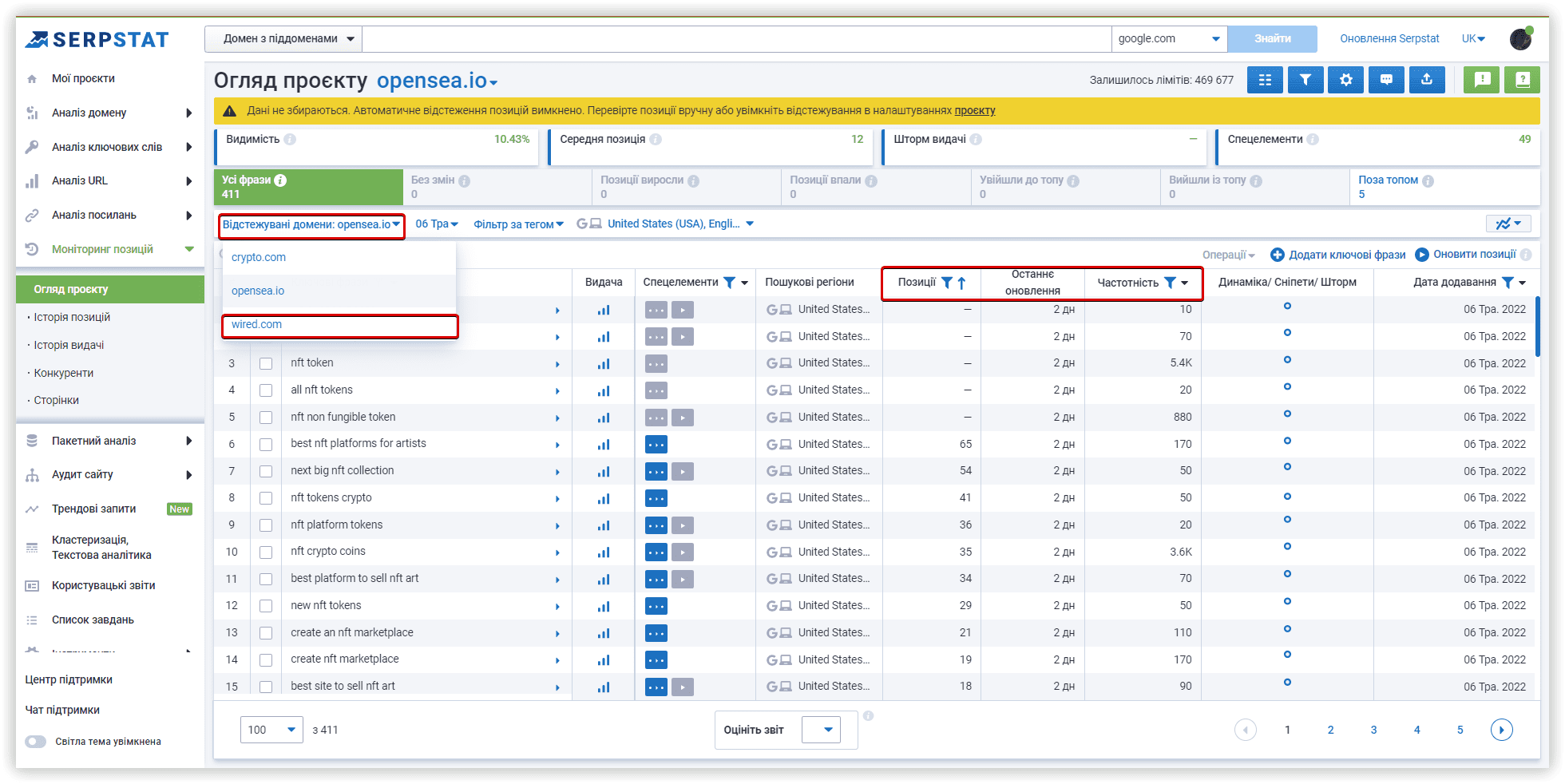Open SERP chart for nft token

[604, 364]
